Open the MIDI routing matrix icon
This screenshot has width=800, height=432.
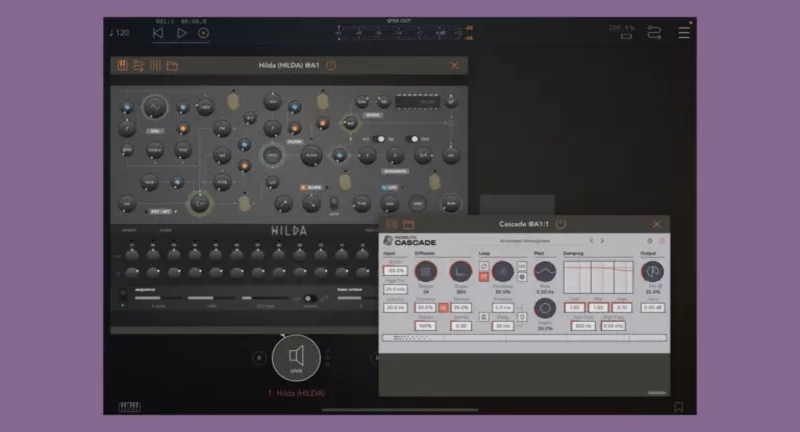(x=654, y=33)
